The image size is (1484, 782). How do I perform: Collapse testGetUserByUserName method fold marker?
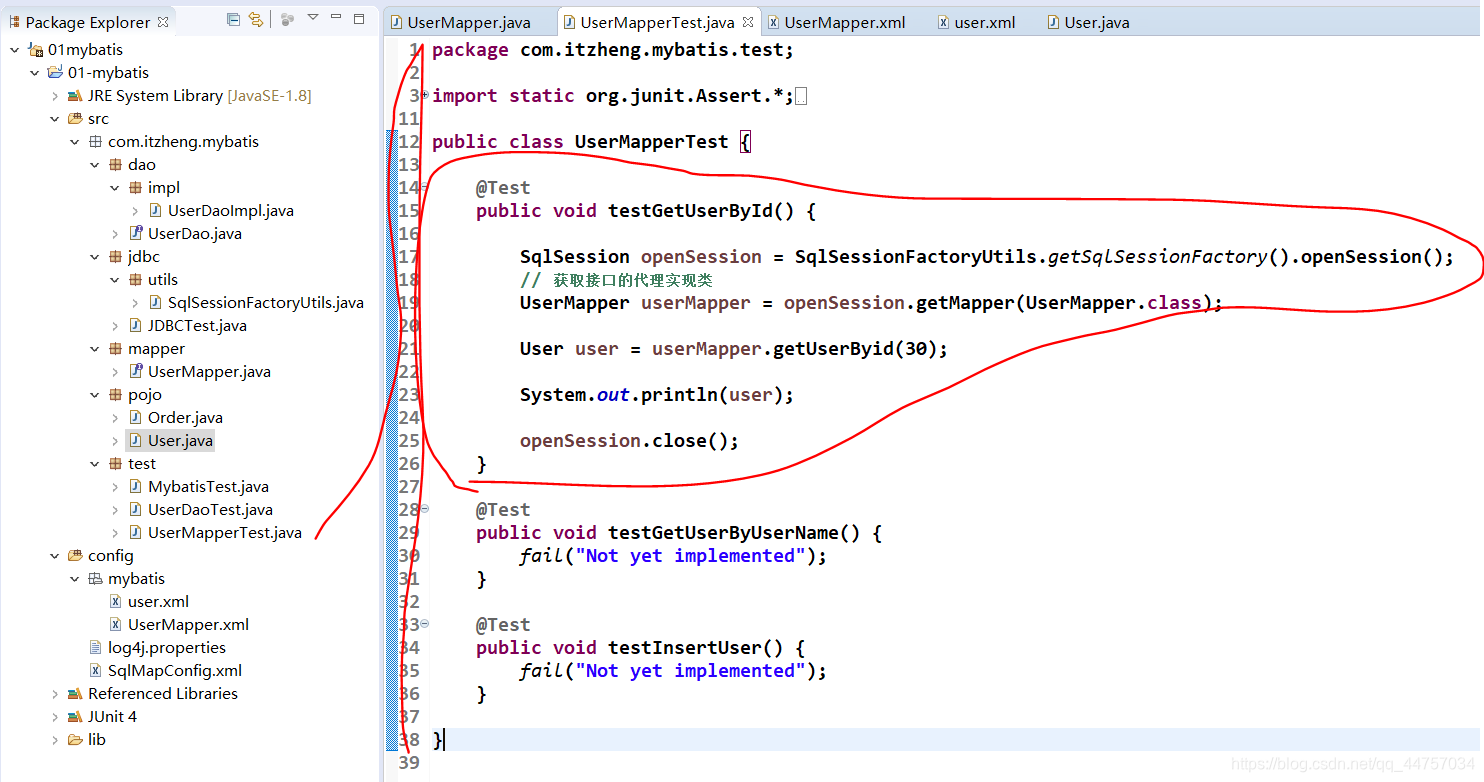tap(425, 509)
